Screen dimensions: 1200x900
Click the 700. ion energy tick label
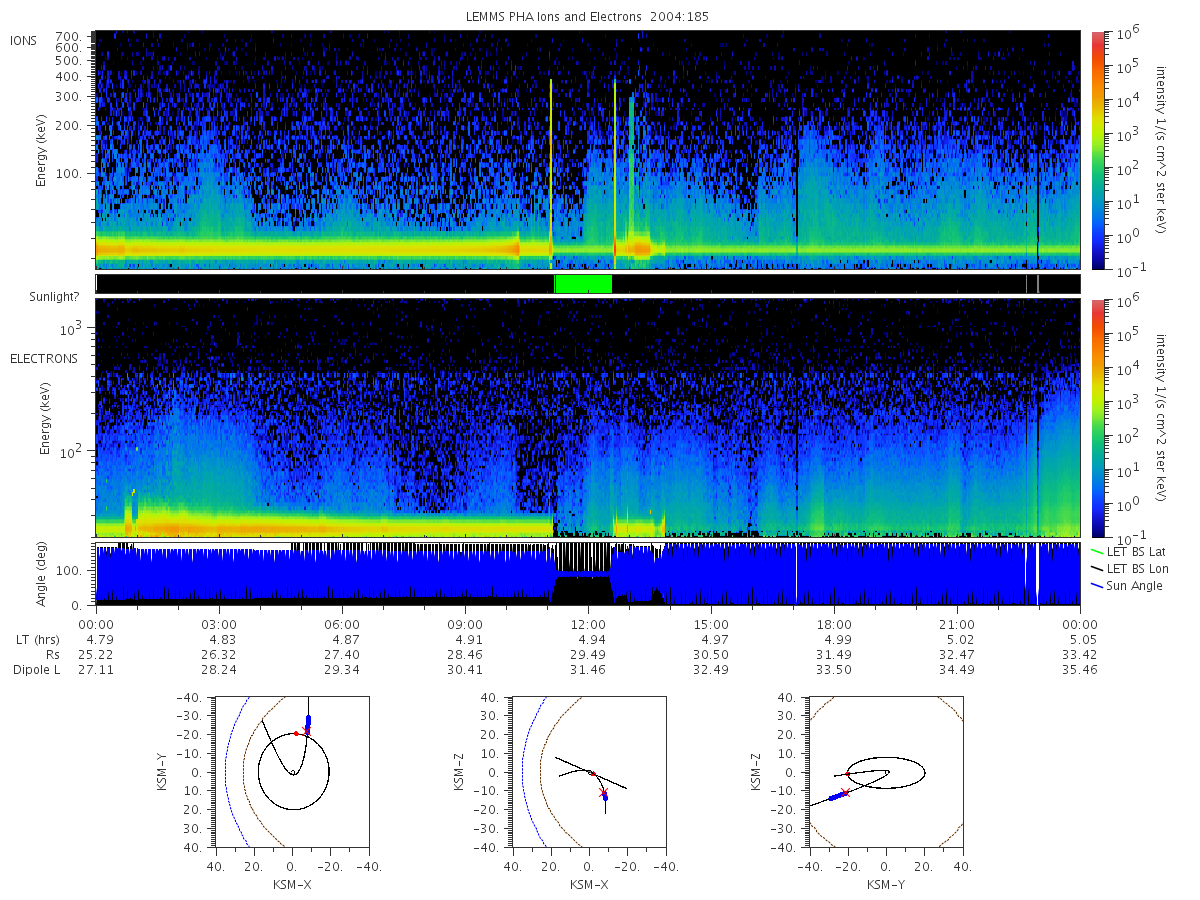pyautogui.click(x=69, y=35)
